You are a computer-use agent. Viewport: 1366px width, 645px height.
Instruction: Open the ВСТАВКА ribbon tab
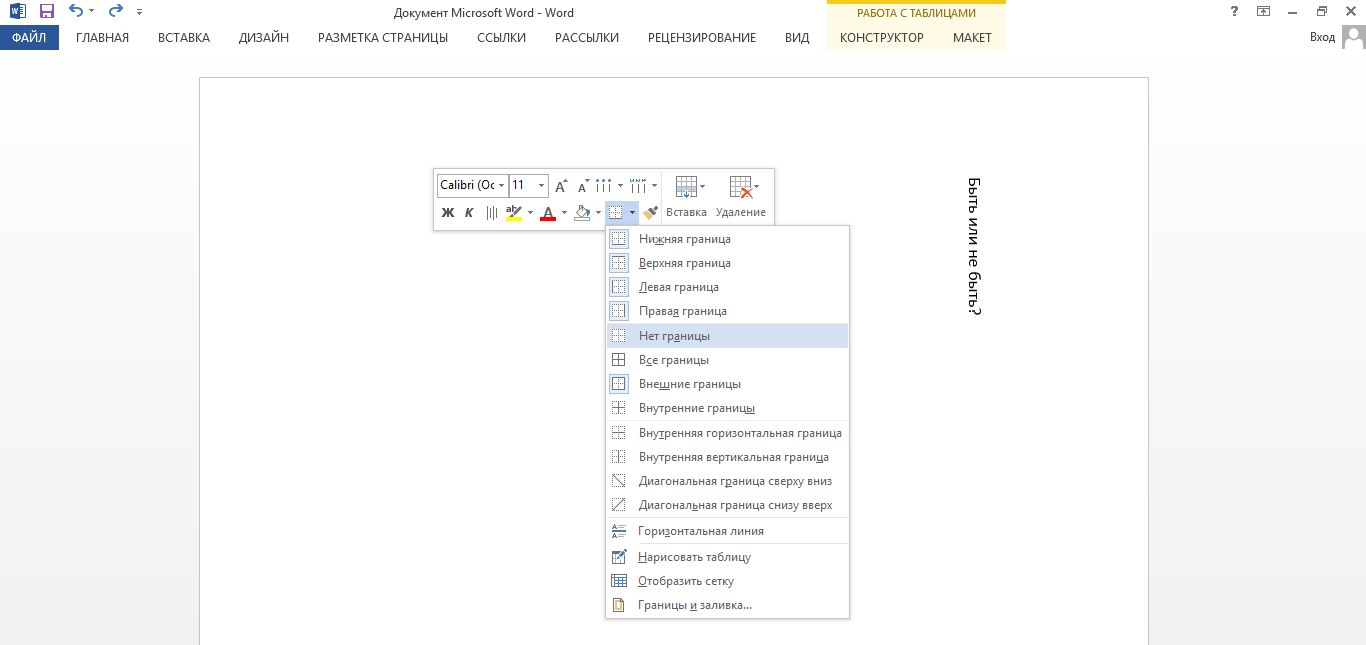click(184, 38)
